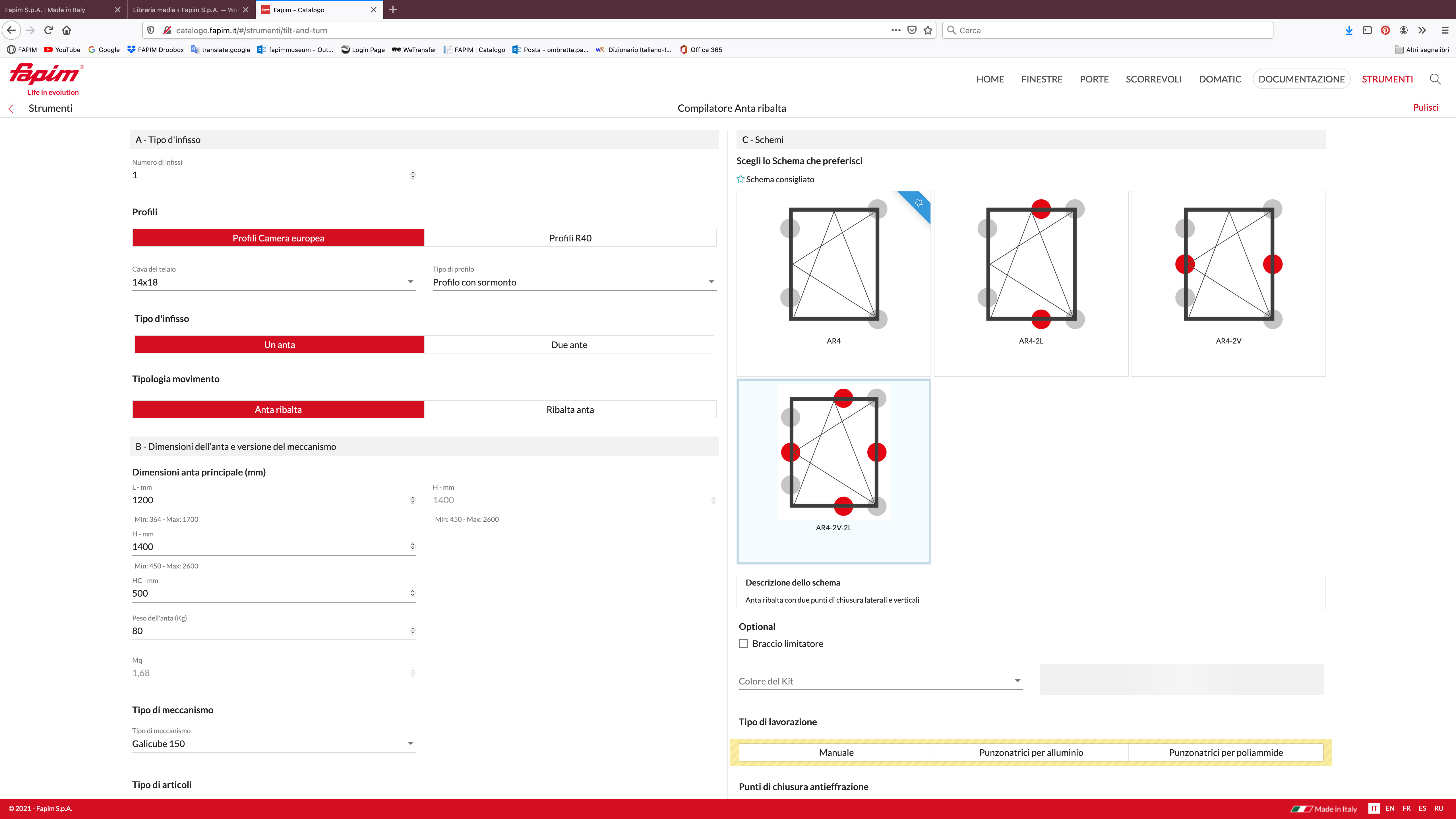Click the Pulisci link
This screenshot has height=819, width=1456.
click(x=1425, y=107)
